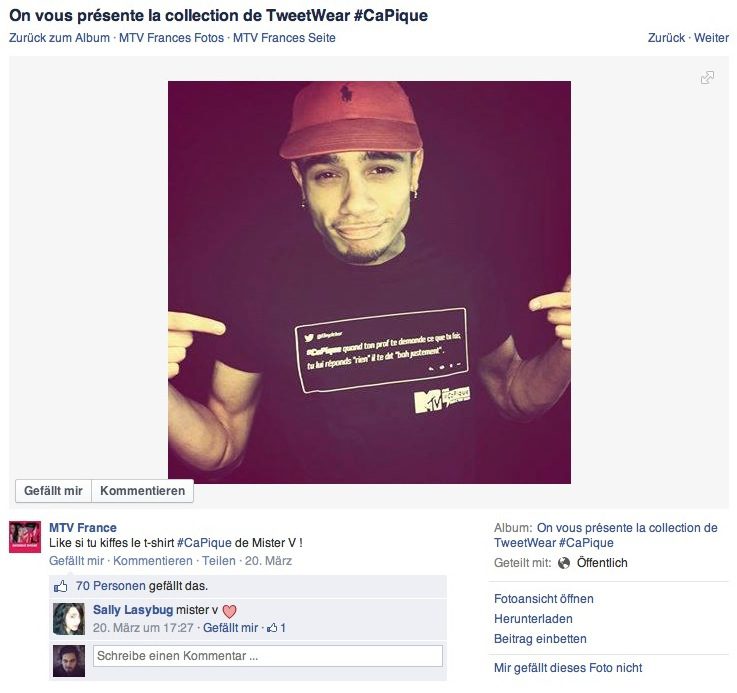Click your own avatar next to comment box
Image resolution: width=737 pixels, height=693 pixels.
point(69,661)
